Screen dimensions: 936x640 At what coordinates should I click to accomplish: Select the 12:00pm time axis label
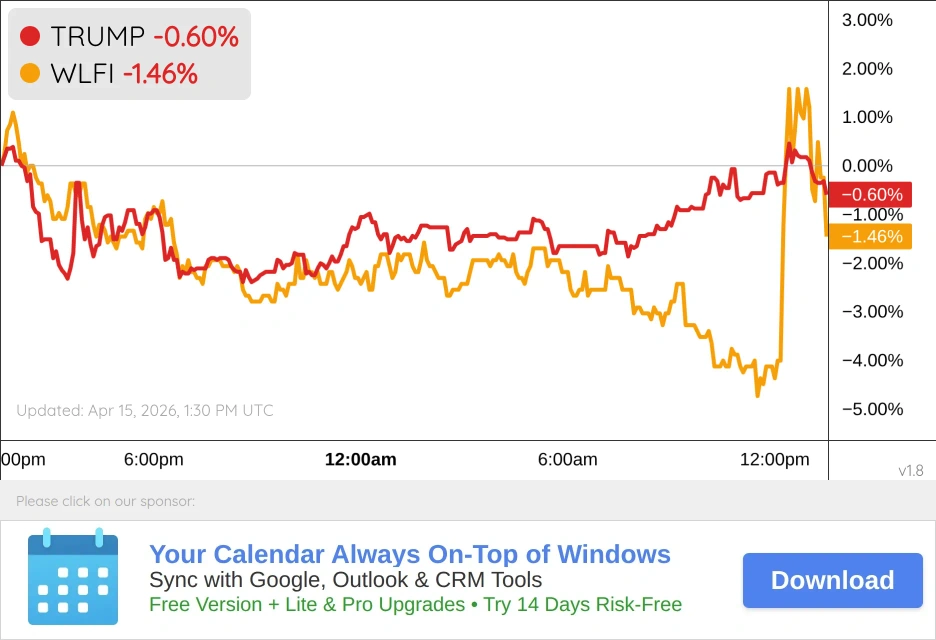pyautogui.click(x=774, y=460)
